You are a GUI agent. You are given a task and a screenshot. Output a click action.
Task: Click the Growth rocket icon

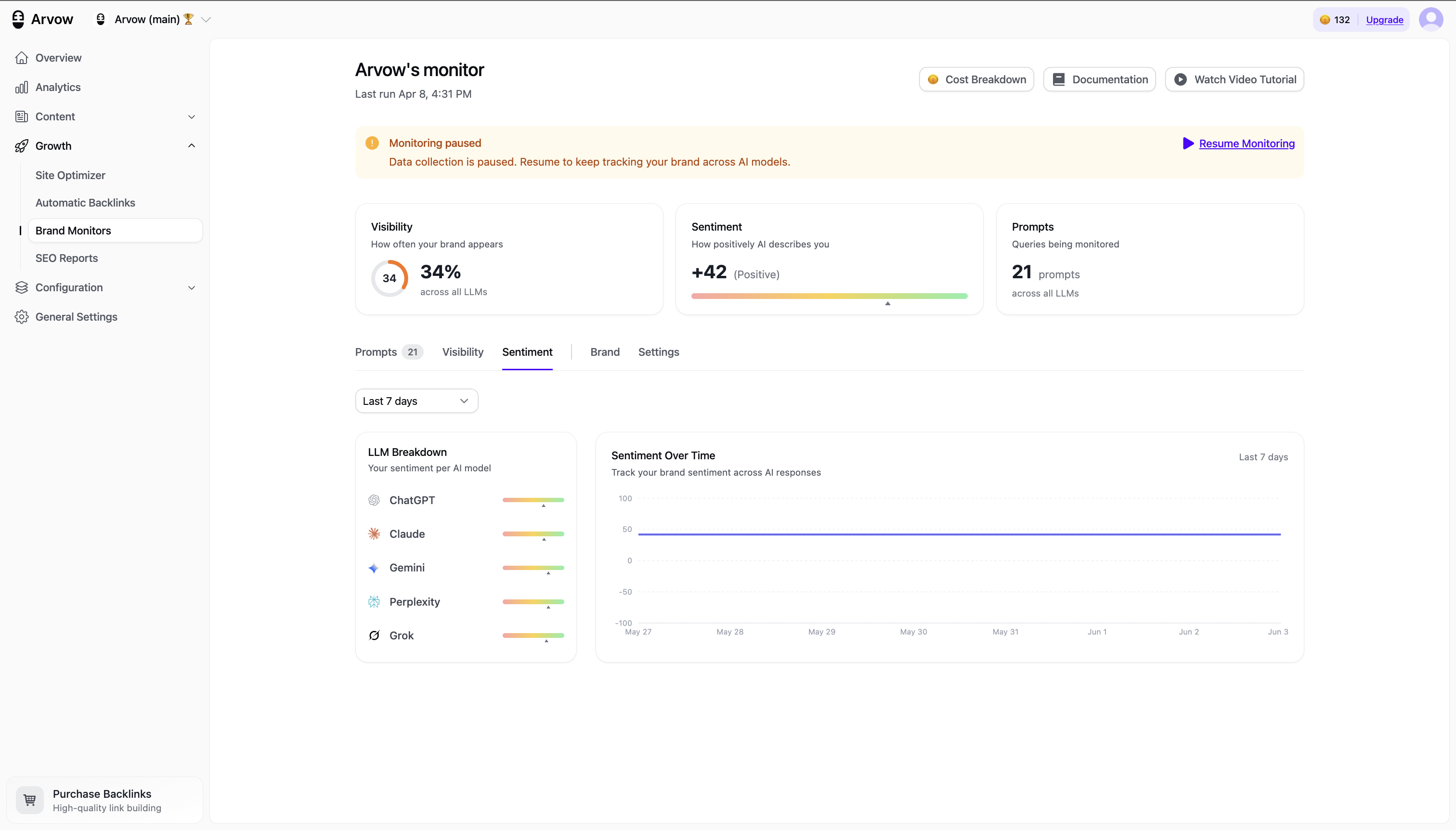point(22,146)
